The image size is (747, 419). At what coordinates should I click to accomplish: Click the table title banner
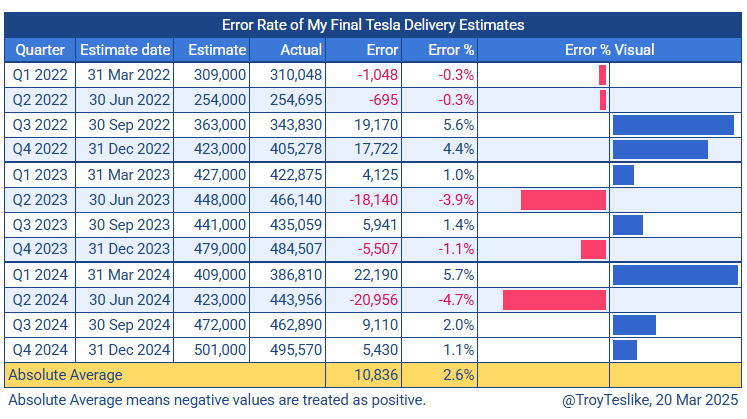tap(373, 24)
